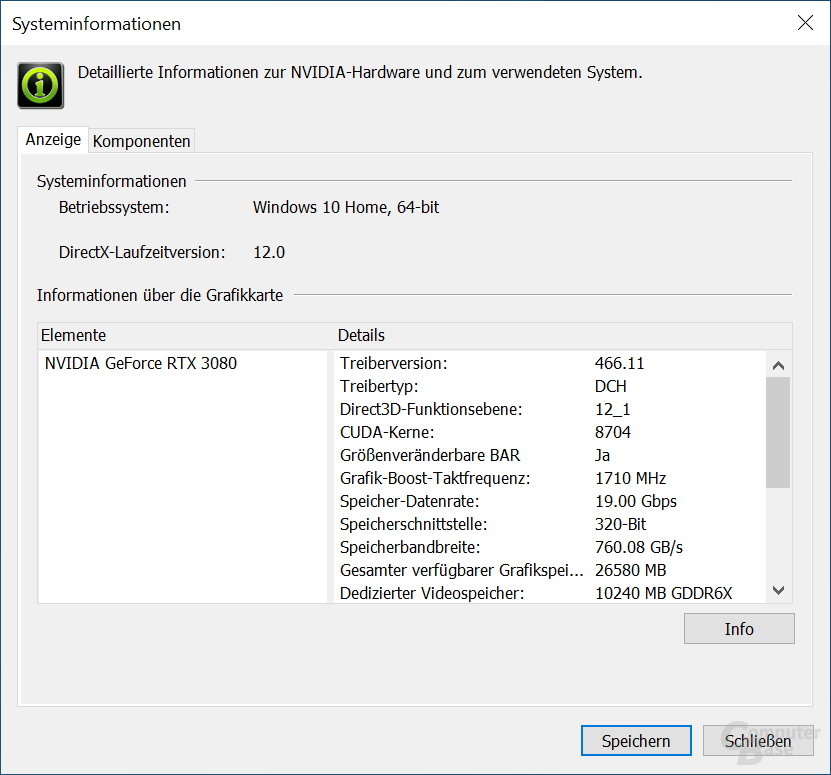Click the 26580 MB value
The height and width of the screenshot is (775, 831).
tap(631, 570)
